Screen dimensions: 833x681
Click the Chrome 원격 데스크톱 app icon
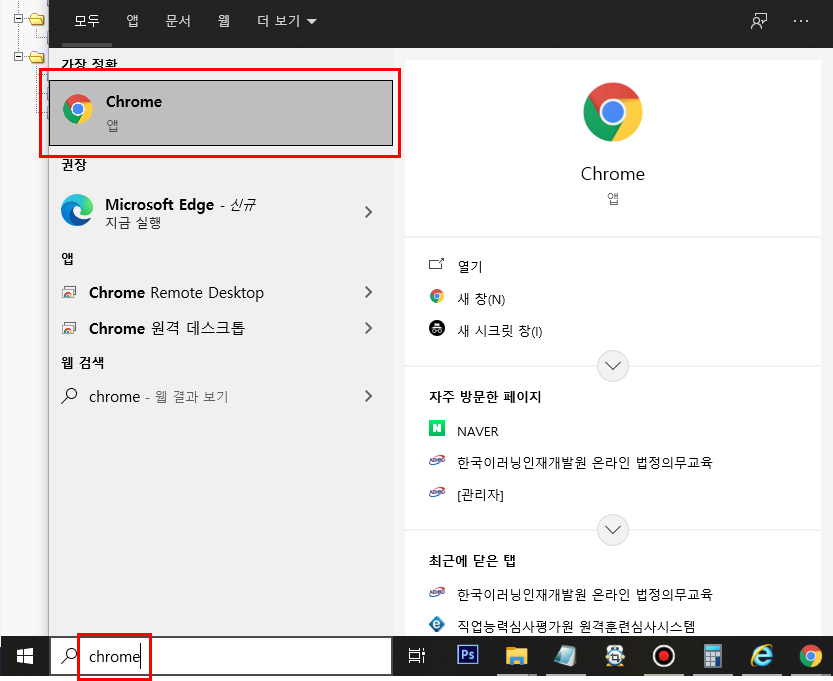click(69, 328)
